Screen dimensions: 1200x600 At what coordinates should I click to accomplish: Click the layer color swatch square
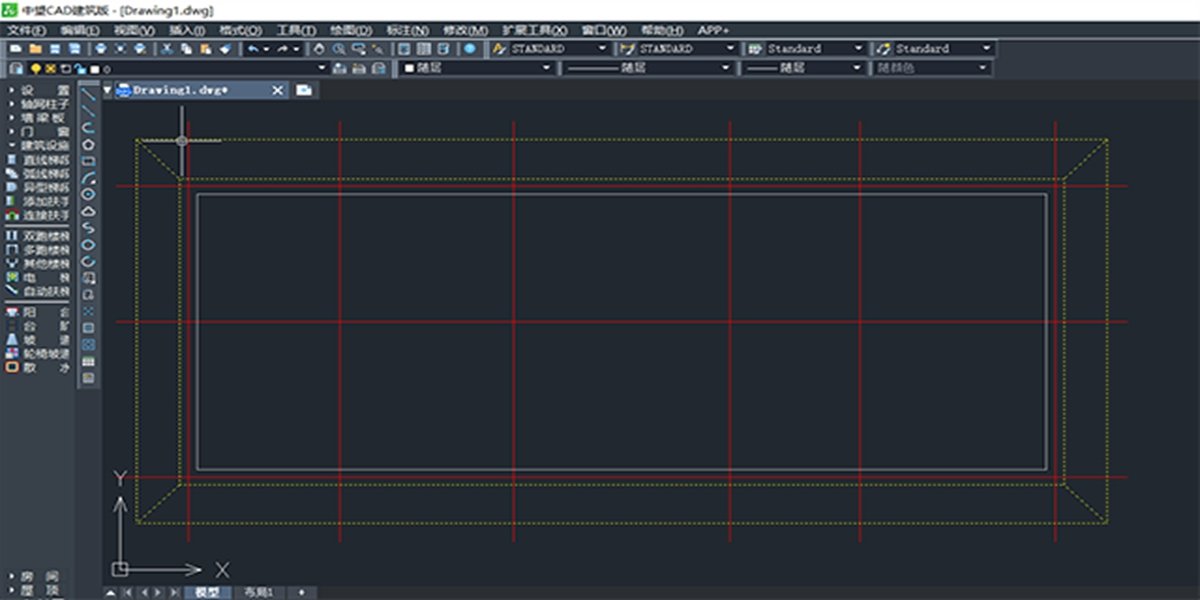pyautogui.click(x=94, y=68)
